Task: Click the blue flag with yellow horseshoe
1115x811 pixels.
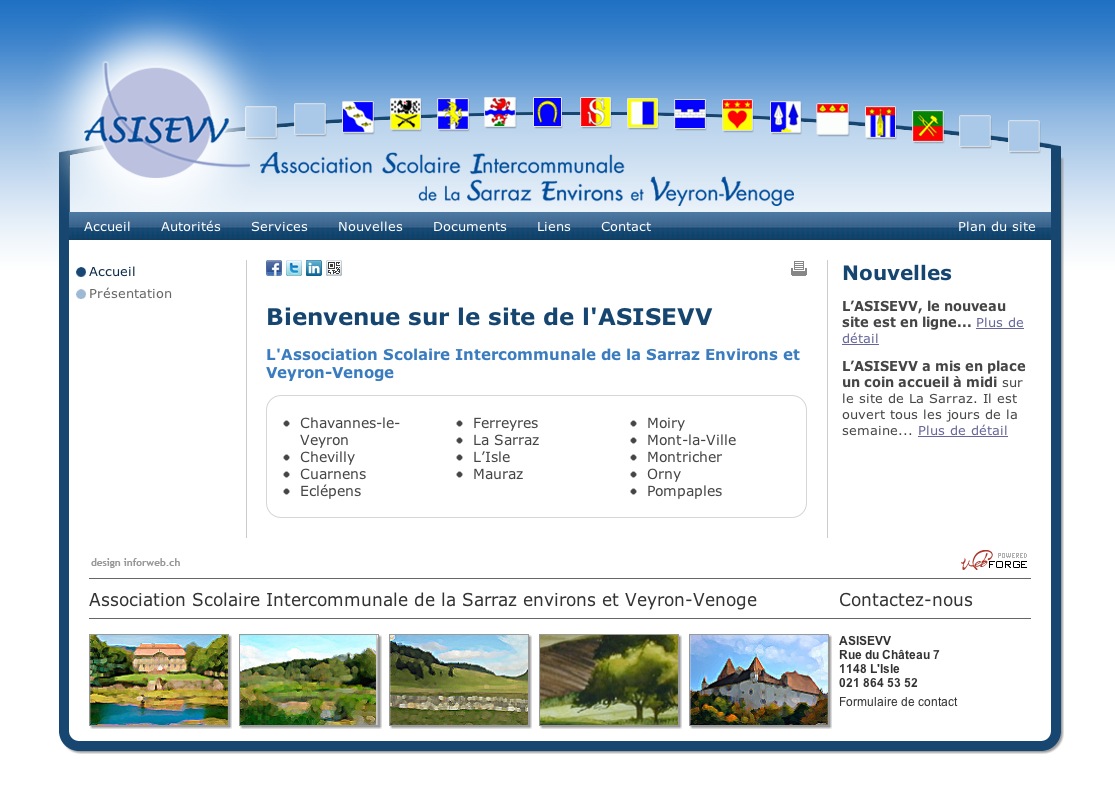Action: [x=548, y=112]
